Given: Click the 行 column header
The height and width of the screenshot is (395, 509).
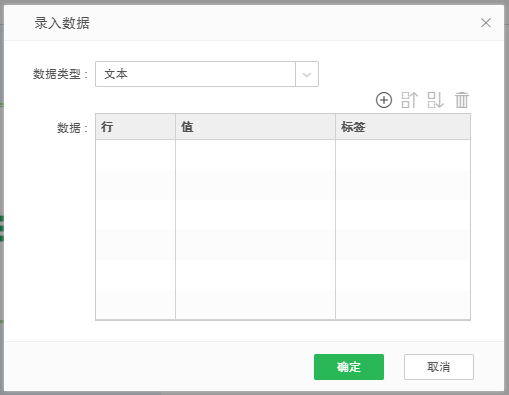Looking at the screenshot, I should coord(135,127).
